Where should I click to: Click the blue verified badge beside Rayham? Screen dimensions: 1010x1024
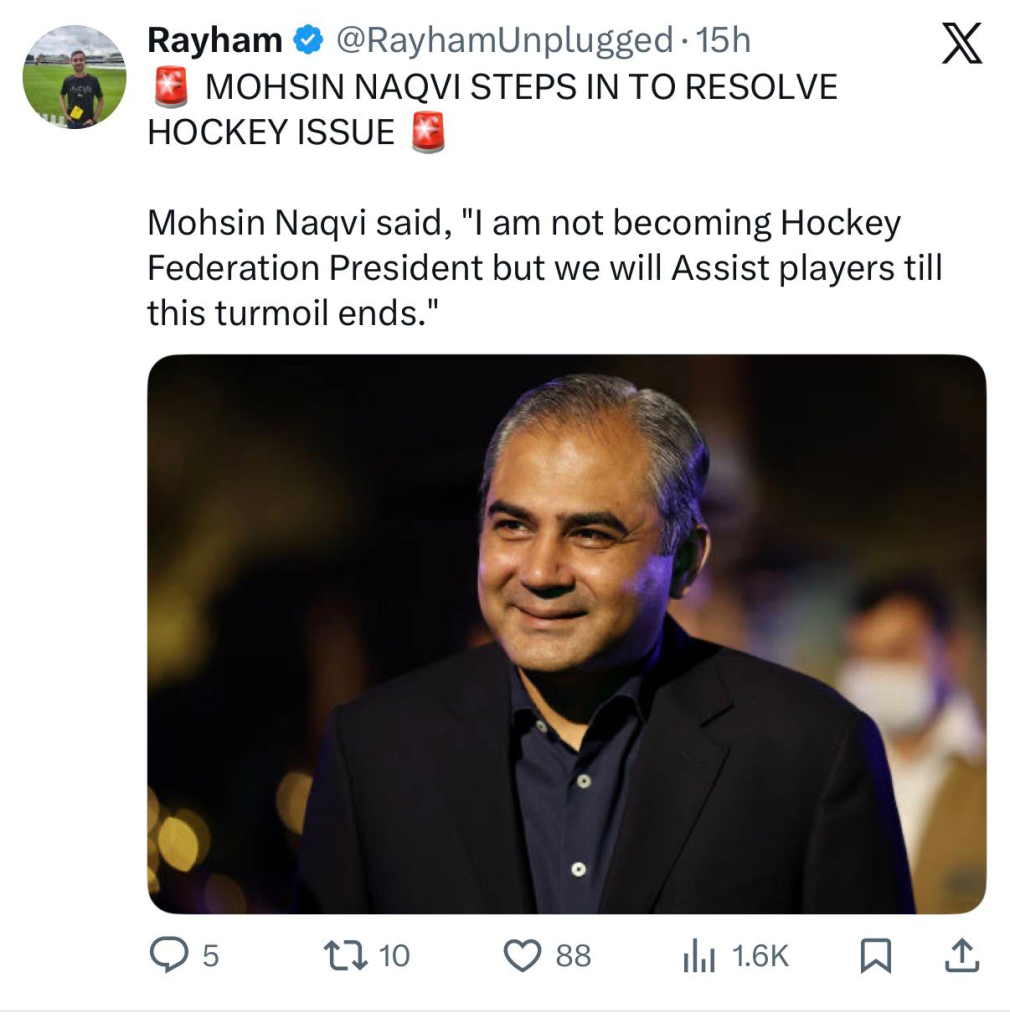tap(308, 41)
